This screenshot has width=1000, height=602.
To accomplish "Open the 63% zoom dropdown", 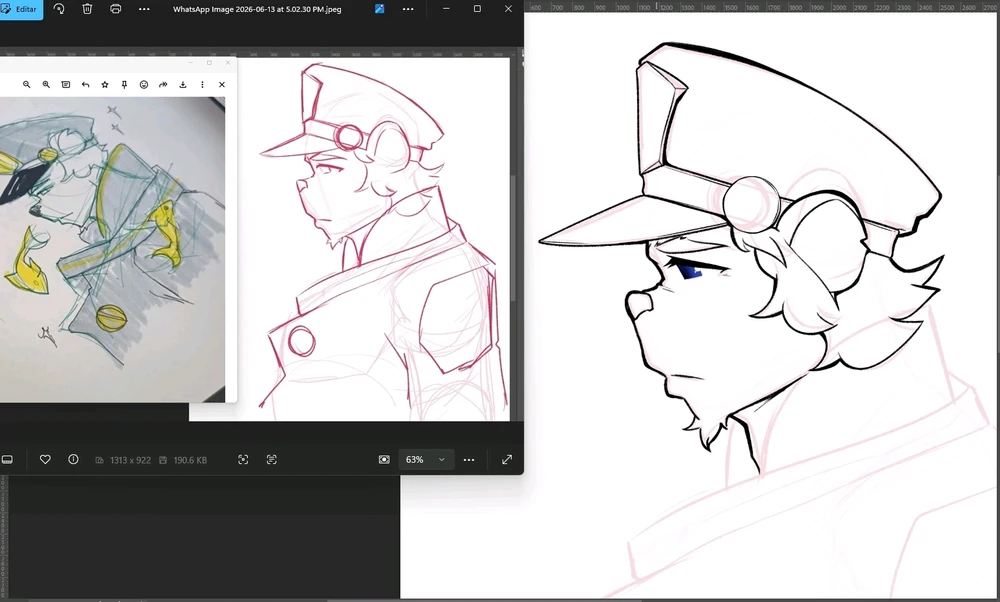I will (426, 459).
